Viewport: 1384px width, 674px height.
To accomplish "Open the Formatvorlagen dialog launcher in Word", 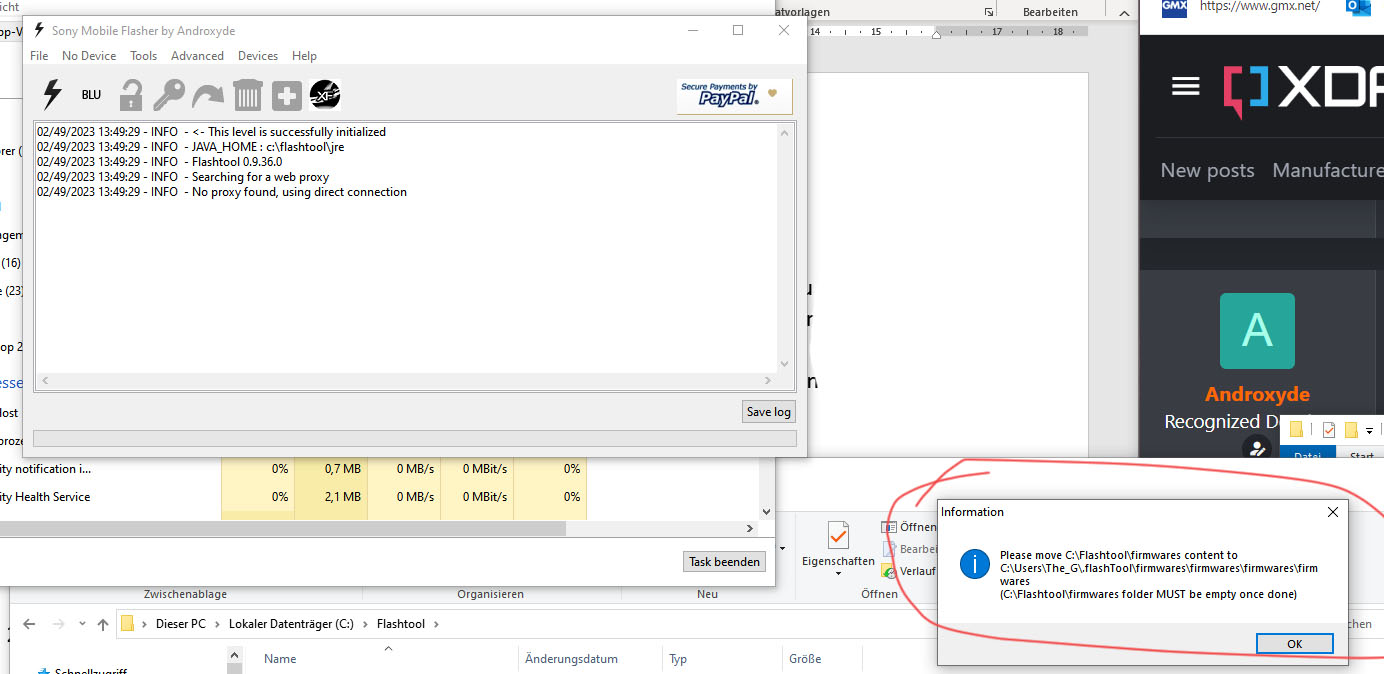I will pyautogui.click(x=989, y=12).
